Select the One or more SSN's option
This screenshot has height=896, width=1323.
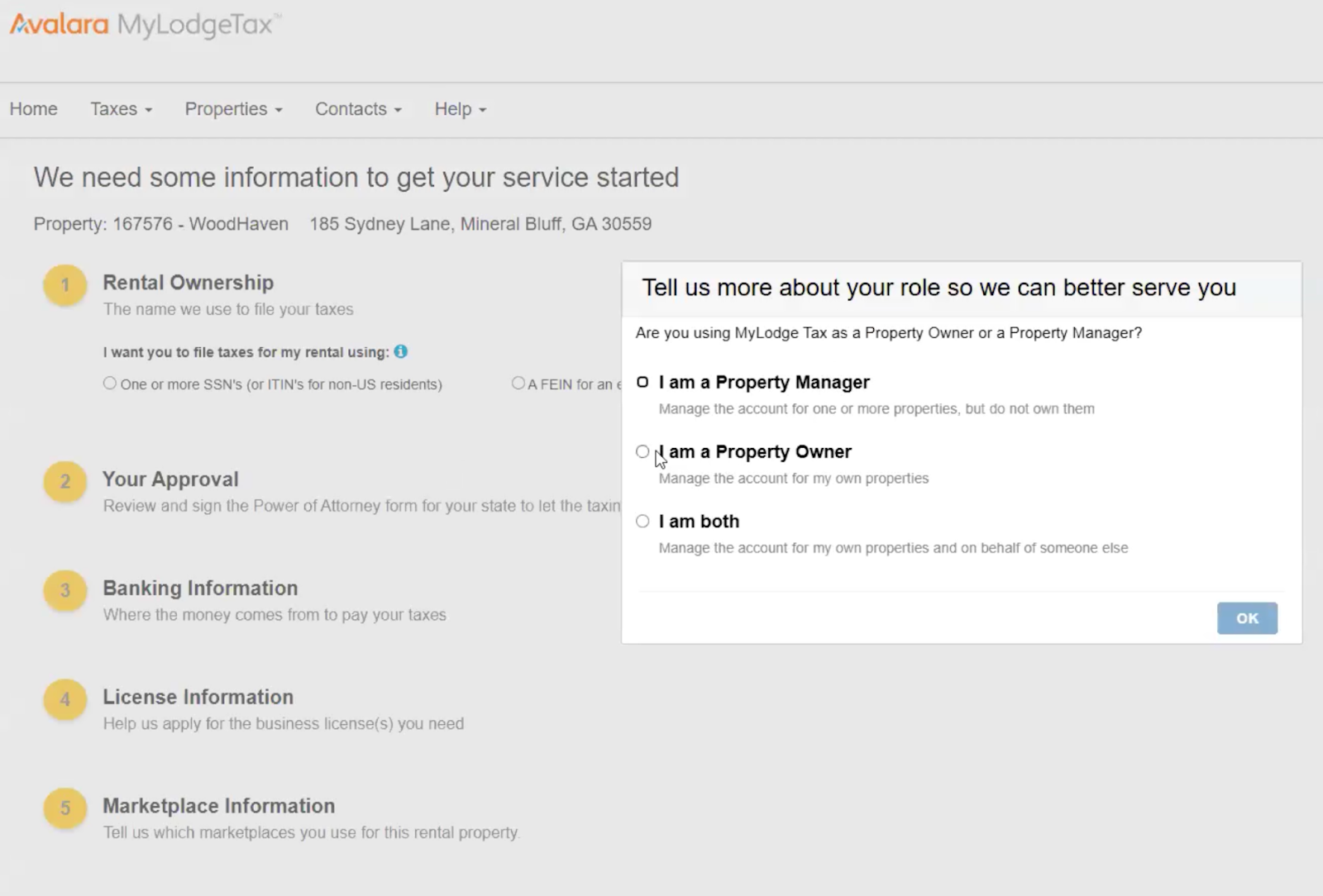coord(109,383)
